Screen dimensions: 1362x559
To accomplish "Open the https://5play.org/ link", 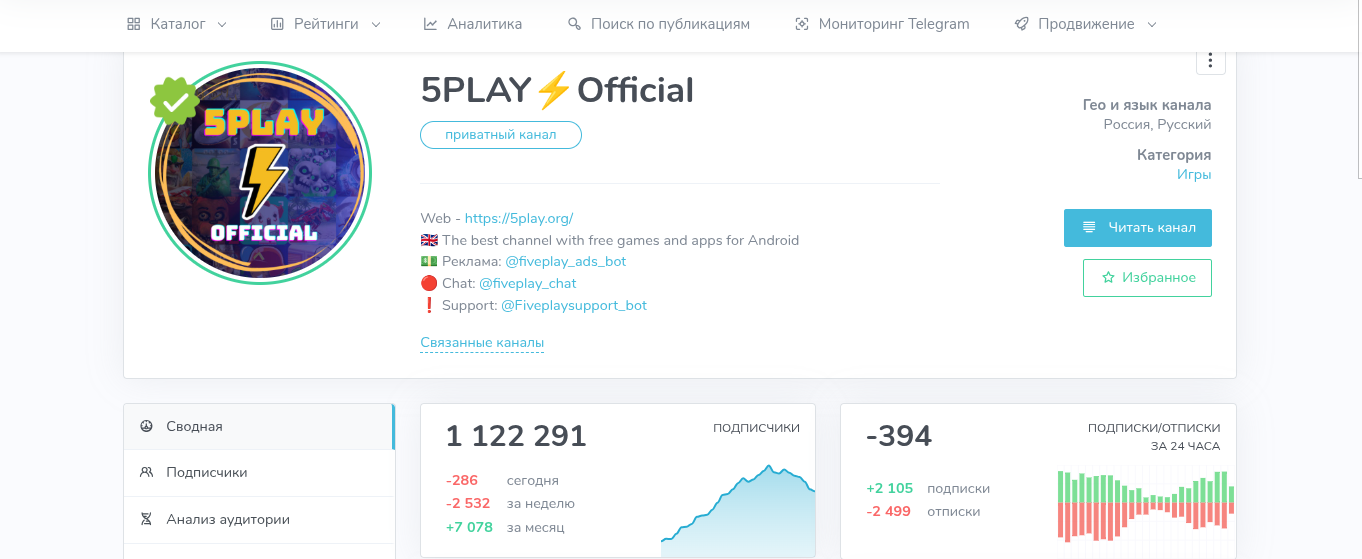I will [519, 218].
